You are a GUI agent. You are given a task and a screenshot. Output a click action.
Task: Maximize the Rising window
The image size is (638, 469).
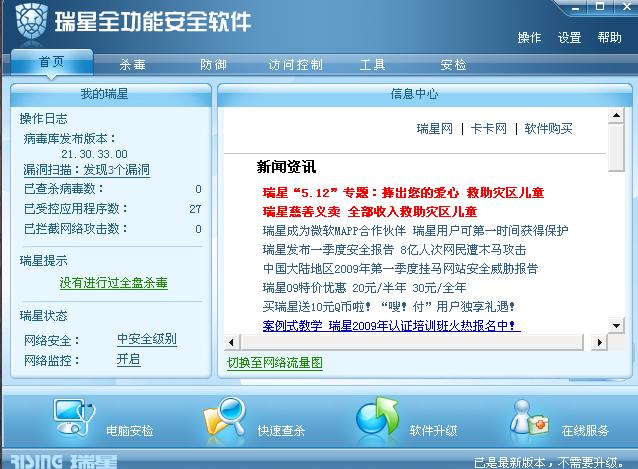click(x=599, y=7)
